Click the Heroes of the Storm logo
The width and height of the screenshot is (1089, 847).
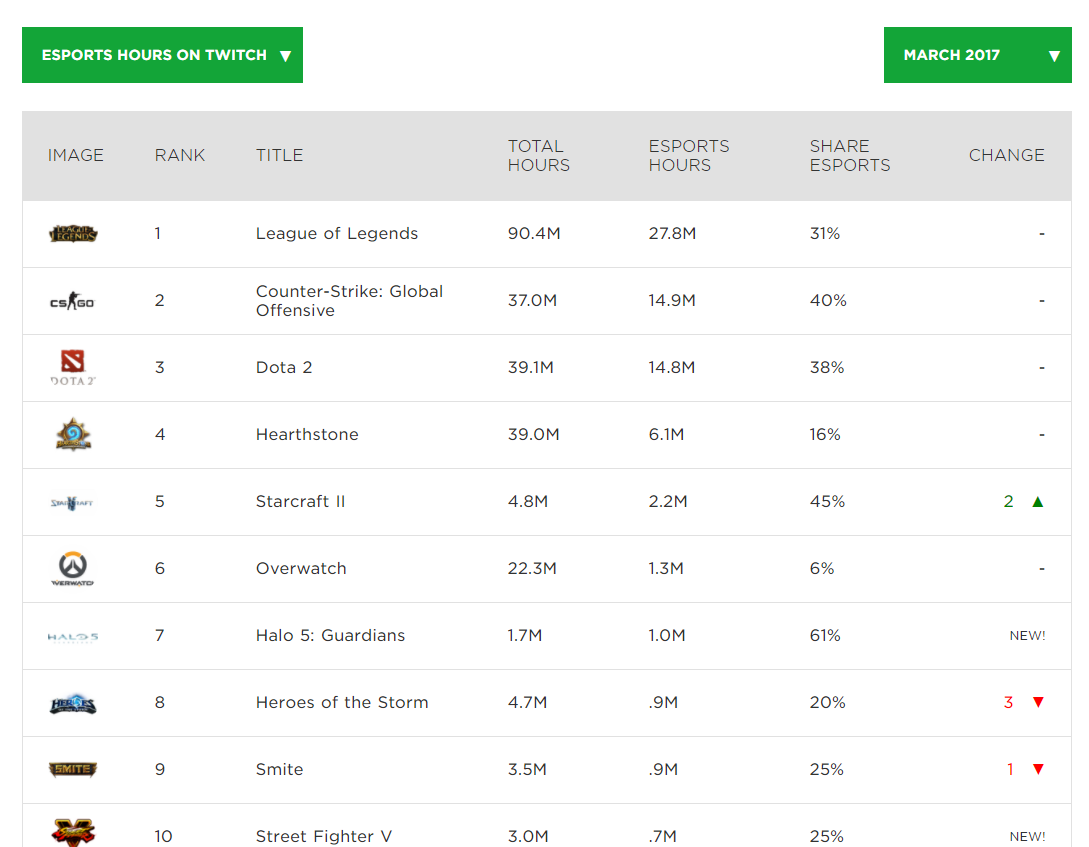point(73,704)
